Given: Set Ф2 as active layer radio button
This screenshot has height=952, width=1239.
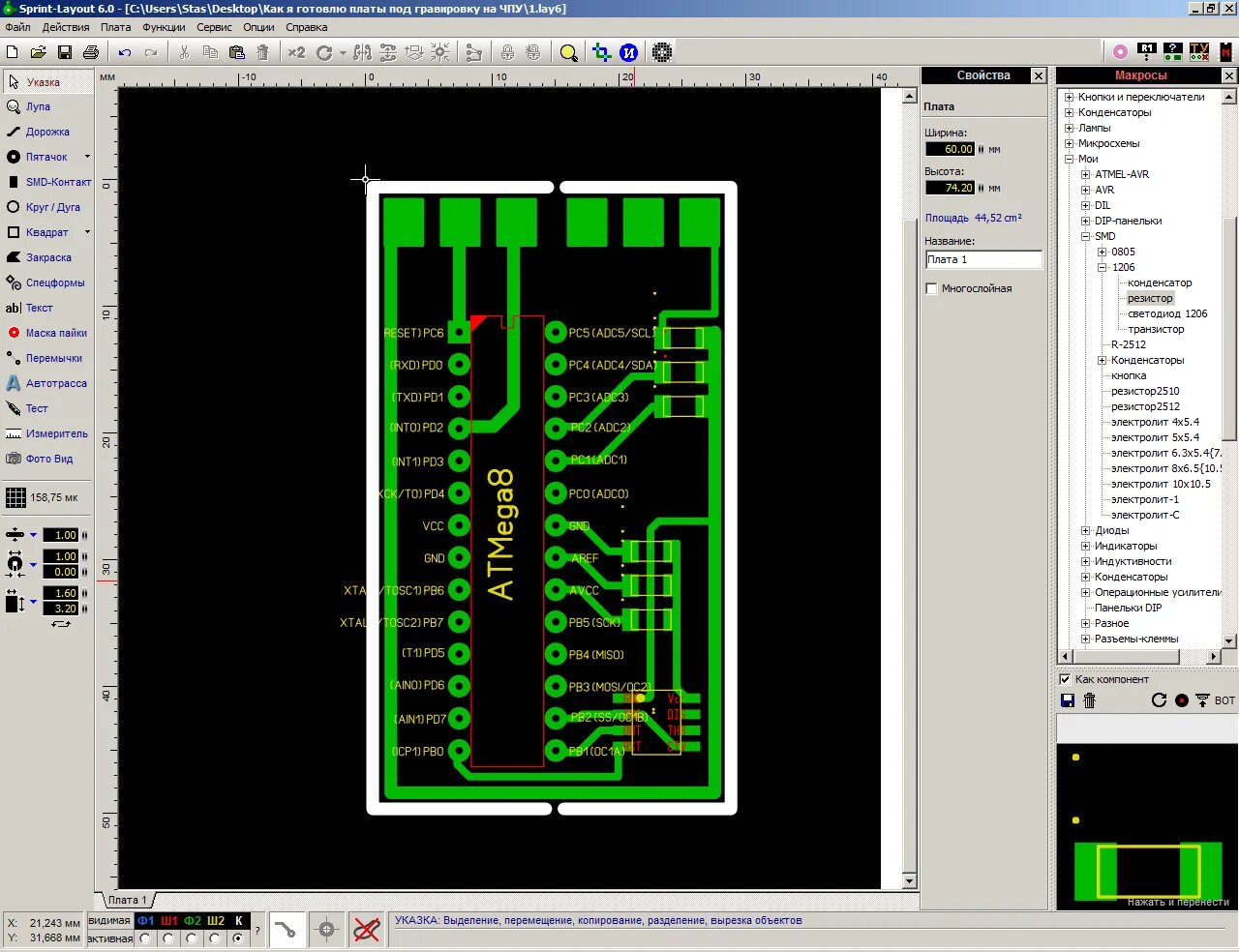Looking at the screenshot, I should [x=192, y=938].
